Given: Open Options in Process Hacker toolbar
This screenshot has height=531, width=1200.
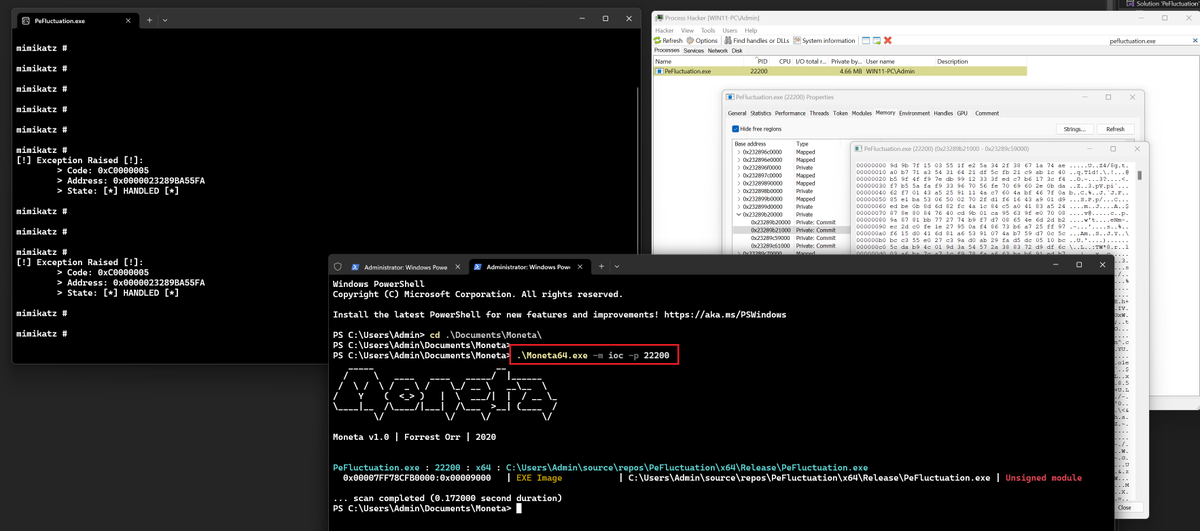Looking at the screenshot, I should pos(703,40).
